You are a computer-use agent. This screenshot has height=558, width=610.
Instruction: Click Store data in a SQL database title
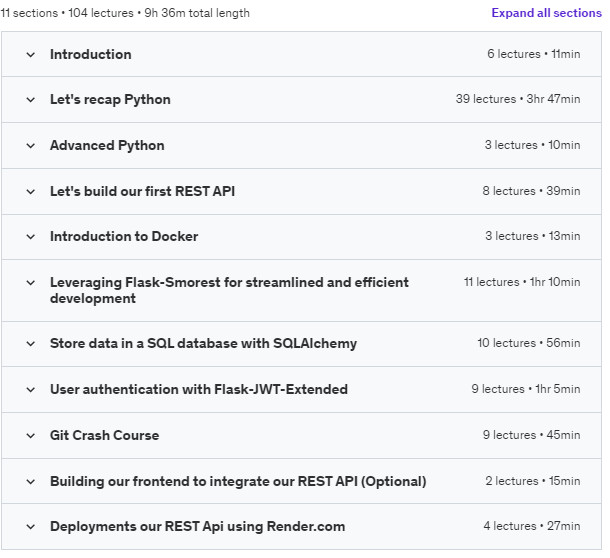tap(203, 344)
